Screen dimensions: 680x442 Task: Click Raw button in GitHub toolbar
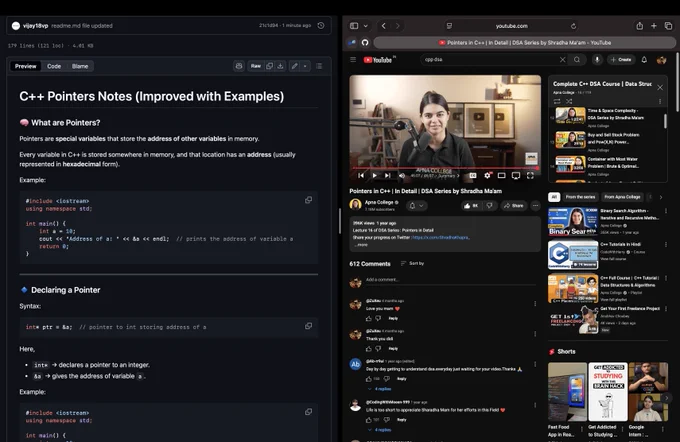[x=256, y=66]
